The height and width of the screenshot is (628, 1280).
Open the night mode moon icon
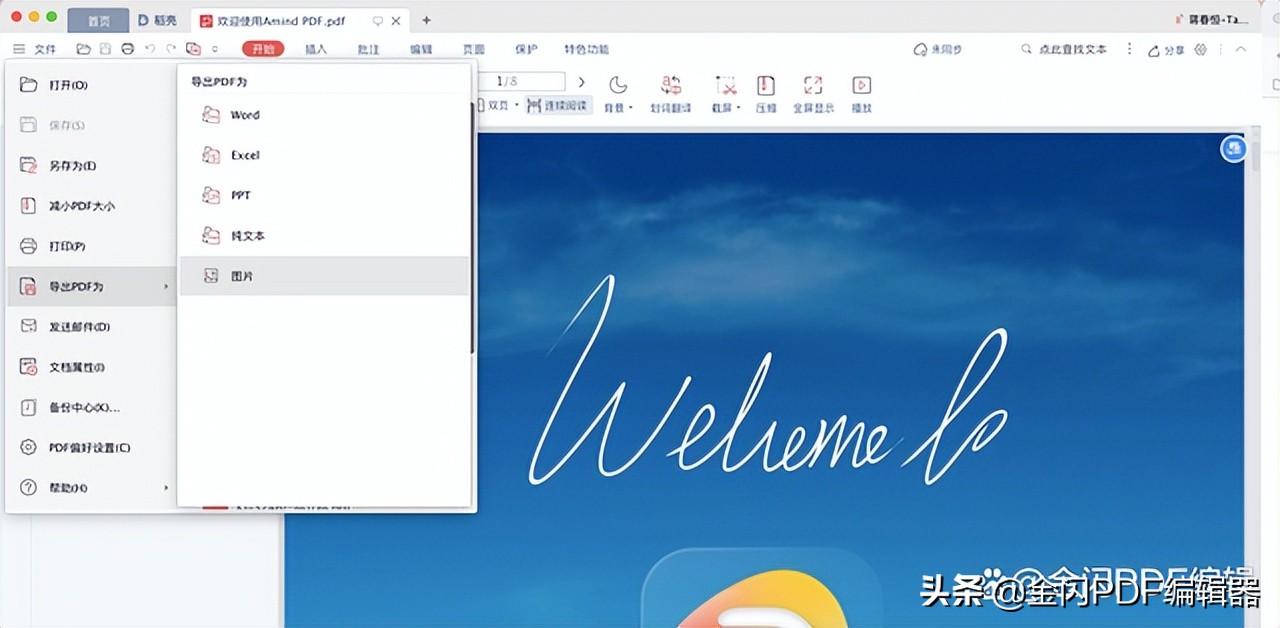coord(619,85)
